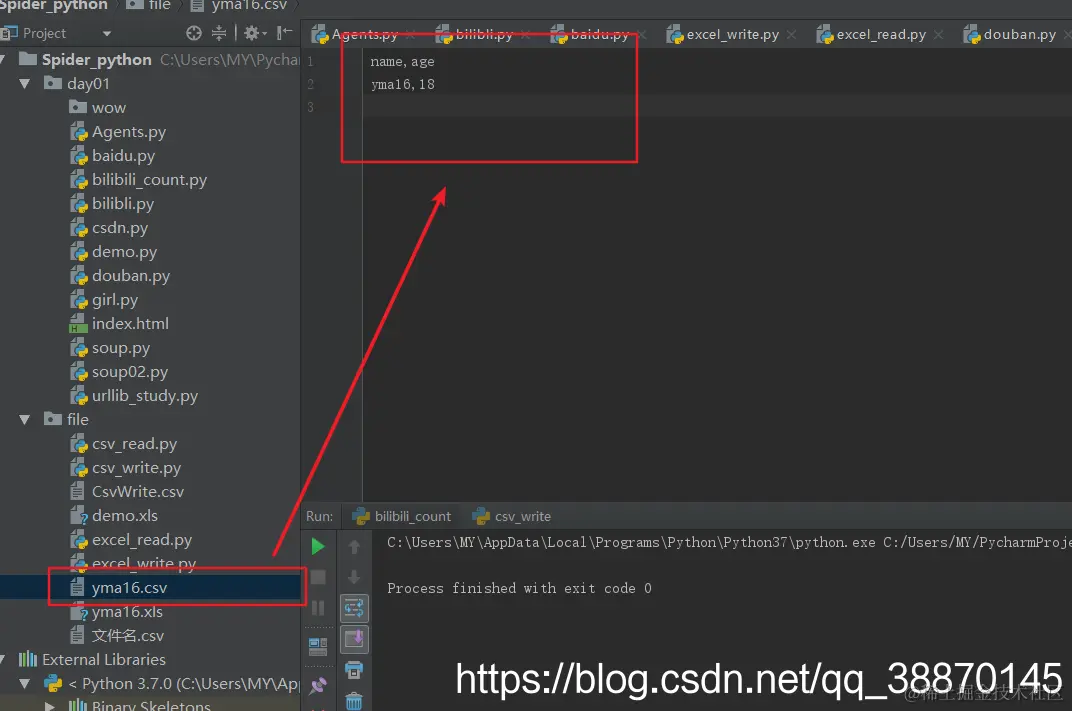The height and width of the screenshot is (711, 1072).
Task: Collapse the Python 3.7.0 interpreter node
Action: [x=25, y=684]
